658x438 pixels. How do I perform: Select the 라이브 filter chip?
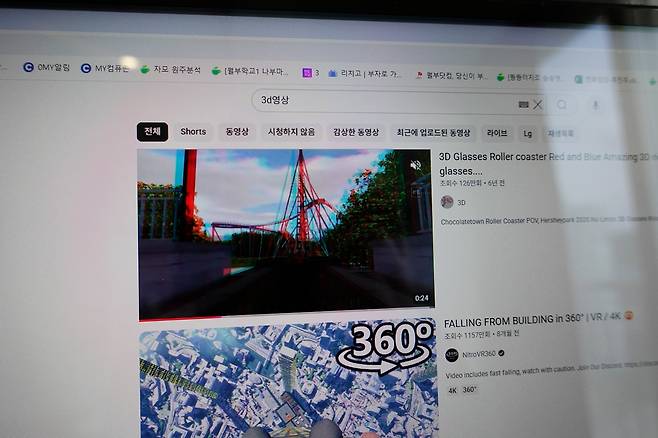tap(496, 132)
